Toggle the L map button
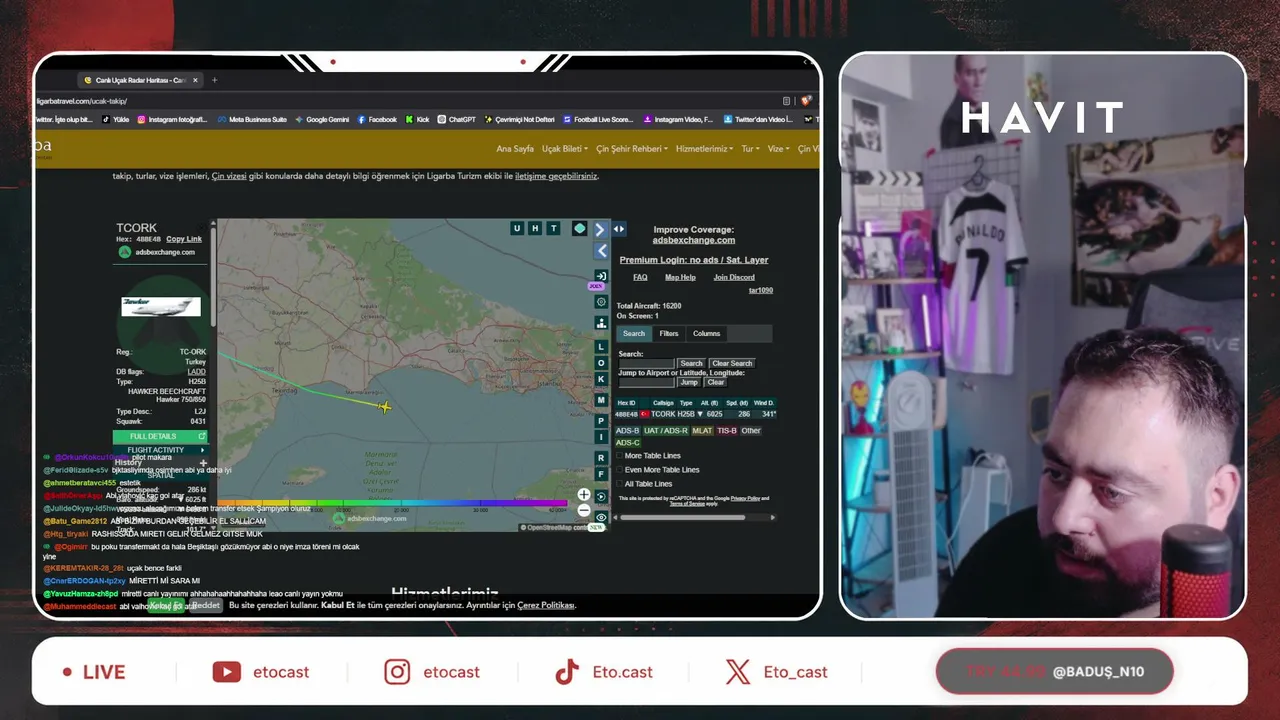The image size is (1280, 720). click(x=601, y=347)
